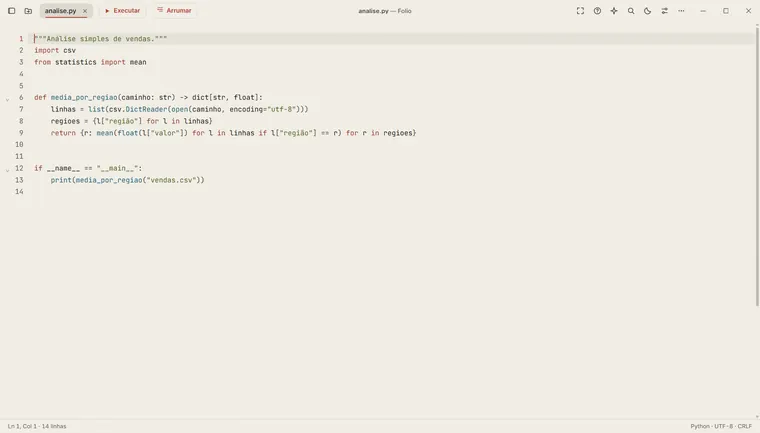Viewport: 760px width, 433px height.
Task: Click the 'return' keyword on line 9
Action: (63, 133)
